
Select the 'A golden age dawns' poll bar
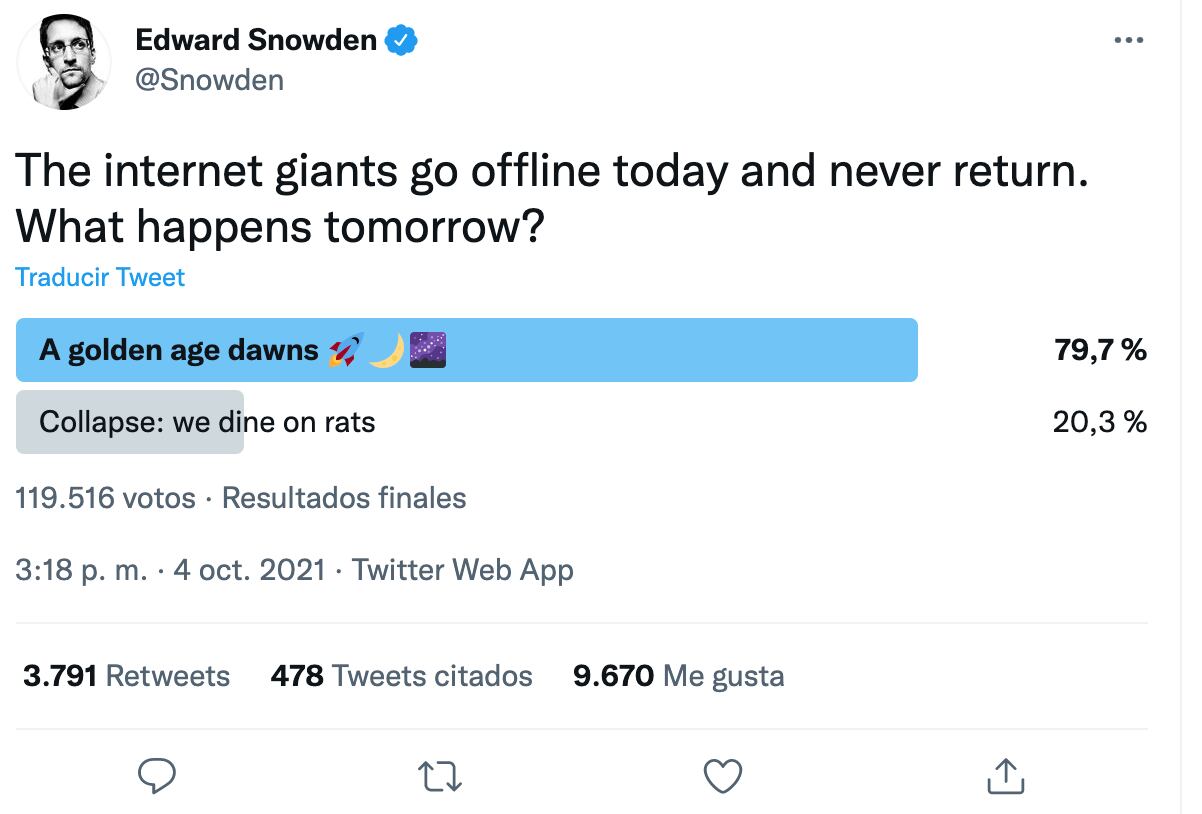(x=466, y=350)
